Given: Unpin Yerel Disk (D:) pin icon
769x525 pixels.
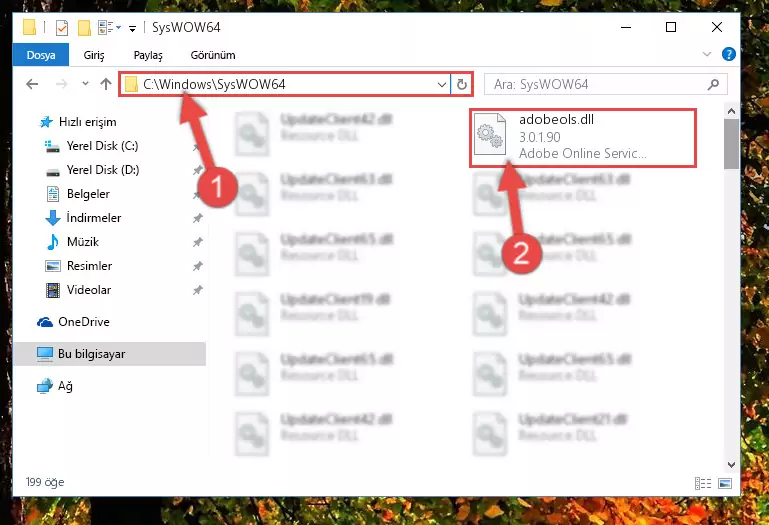Looking at the screenshot, I should coord(197,170).
